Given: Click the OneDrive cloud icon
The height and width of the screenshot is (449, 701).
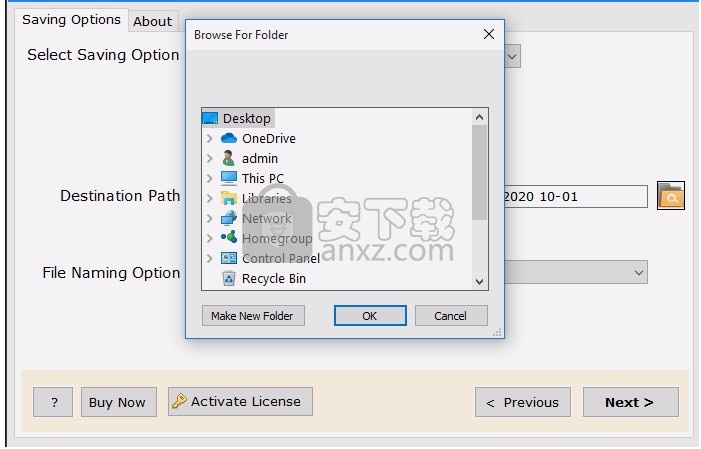Looking at the screenshot, I should (x=229, y=138).
